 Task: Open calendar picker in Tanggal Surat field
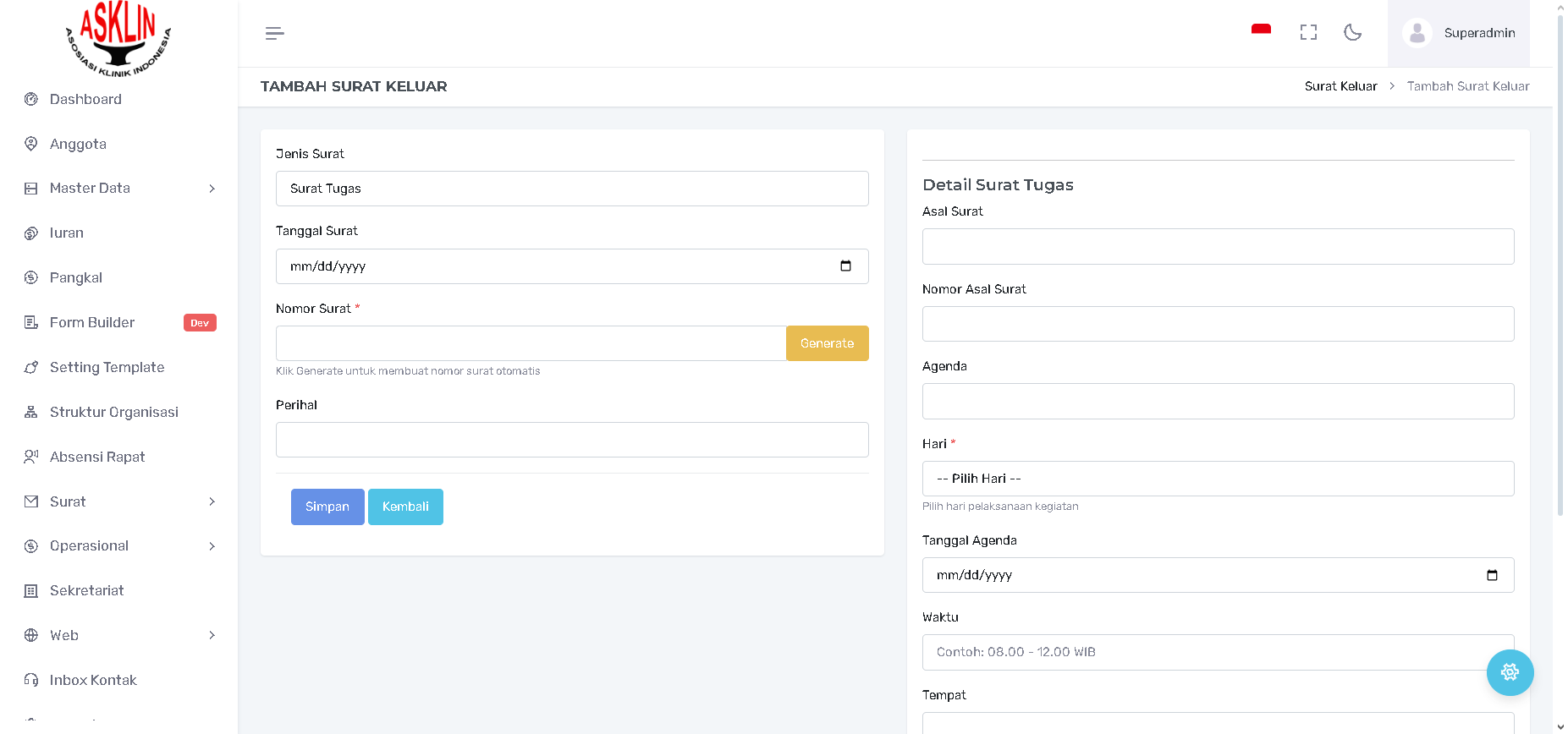pyautogui.click(x=845, y=266)
